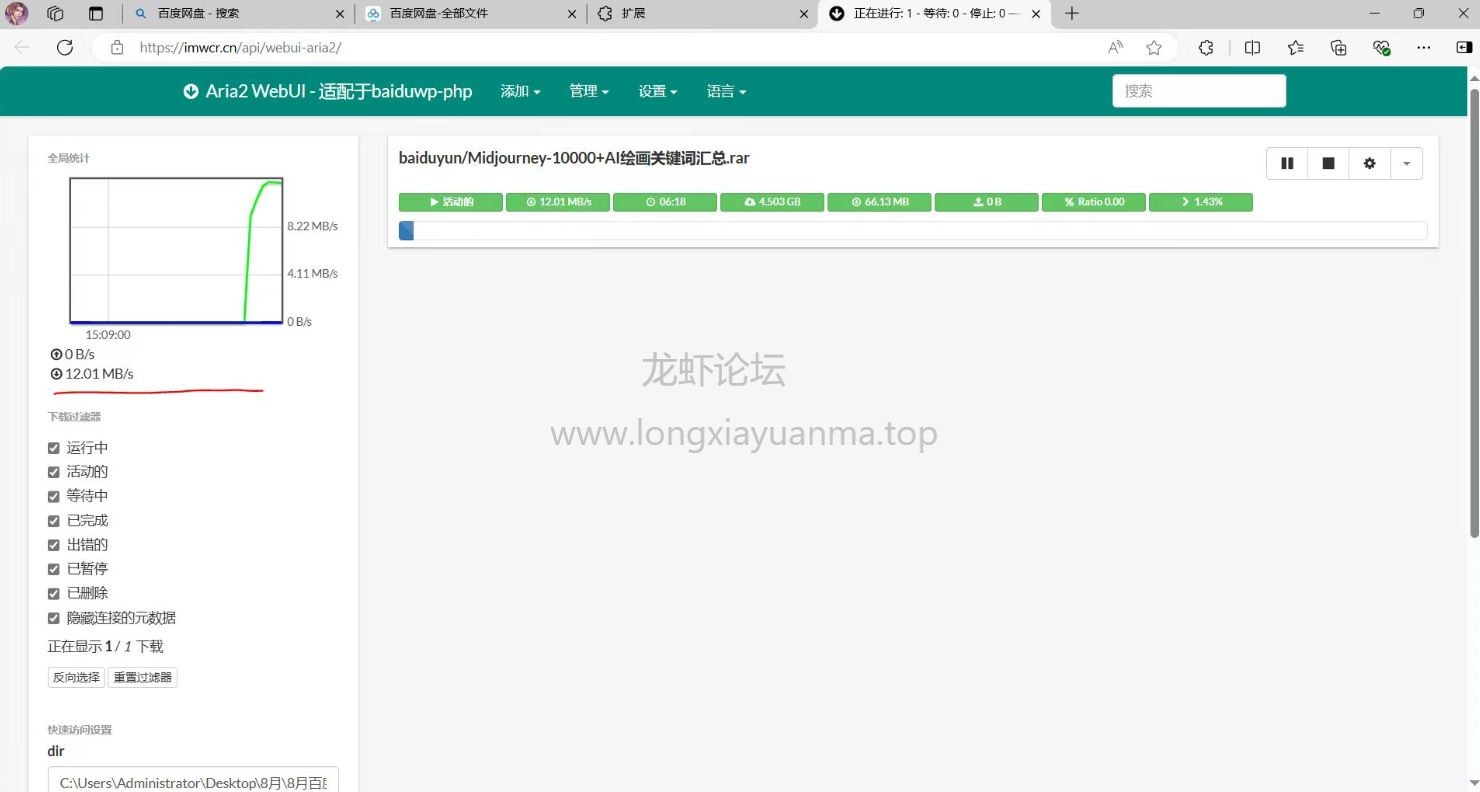The width and height of the screenshot is (1480, 792).
Task: Click the download progress bar
Action: coord(912,231)
